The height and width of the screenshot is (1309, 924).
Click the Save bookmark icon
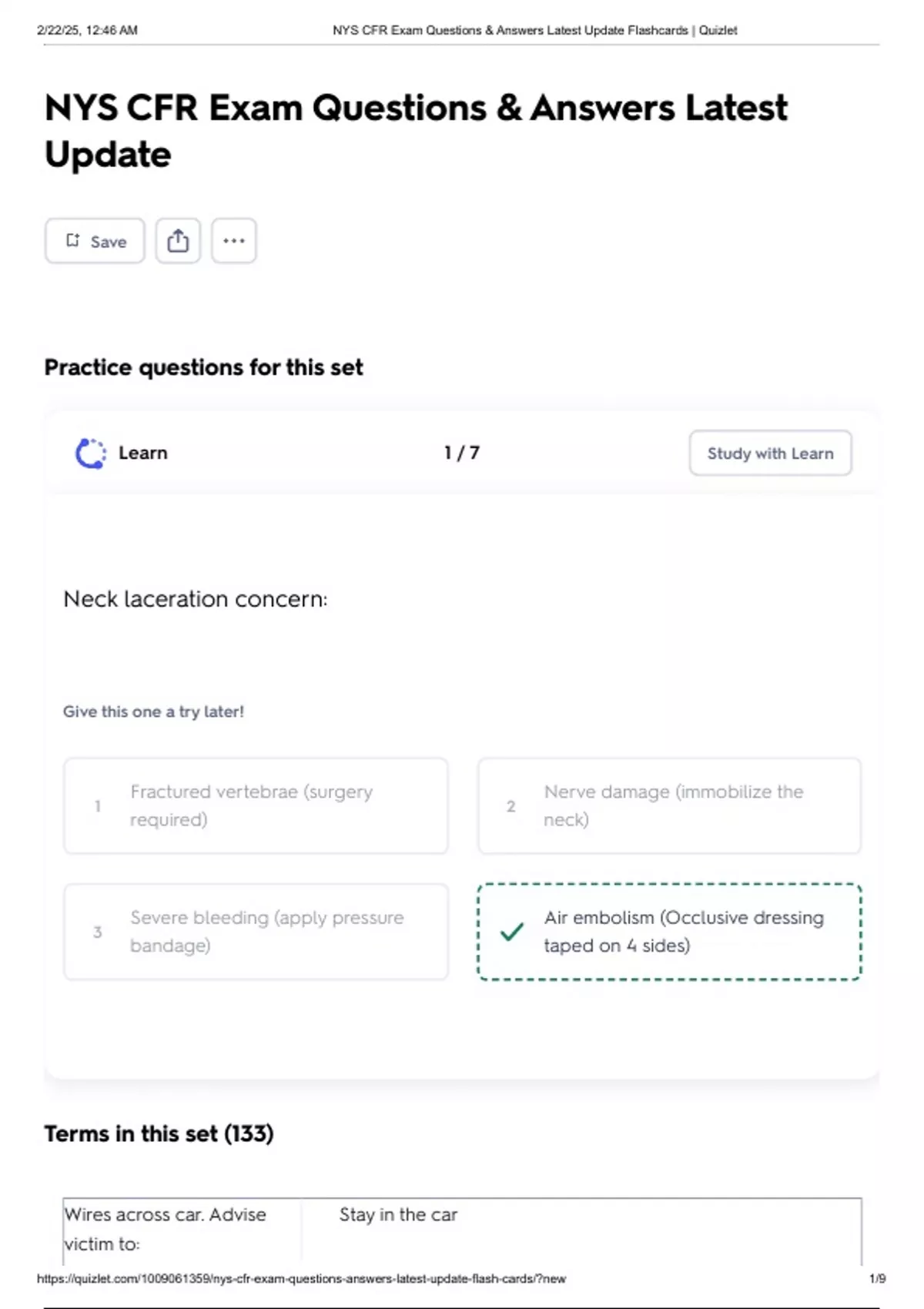coord(73,241)
